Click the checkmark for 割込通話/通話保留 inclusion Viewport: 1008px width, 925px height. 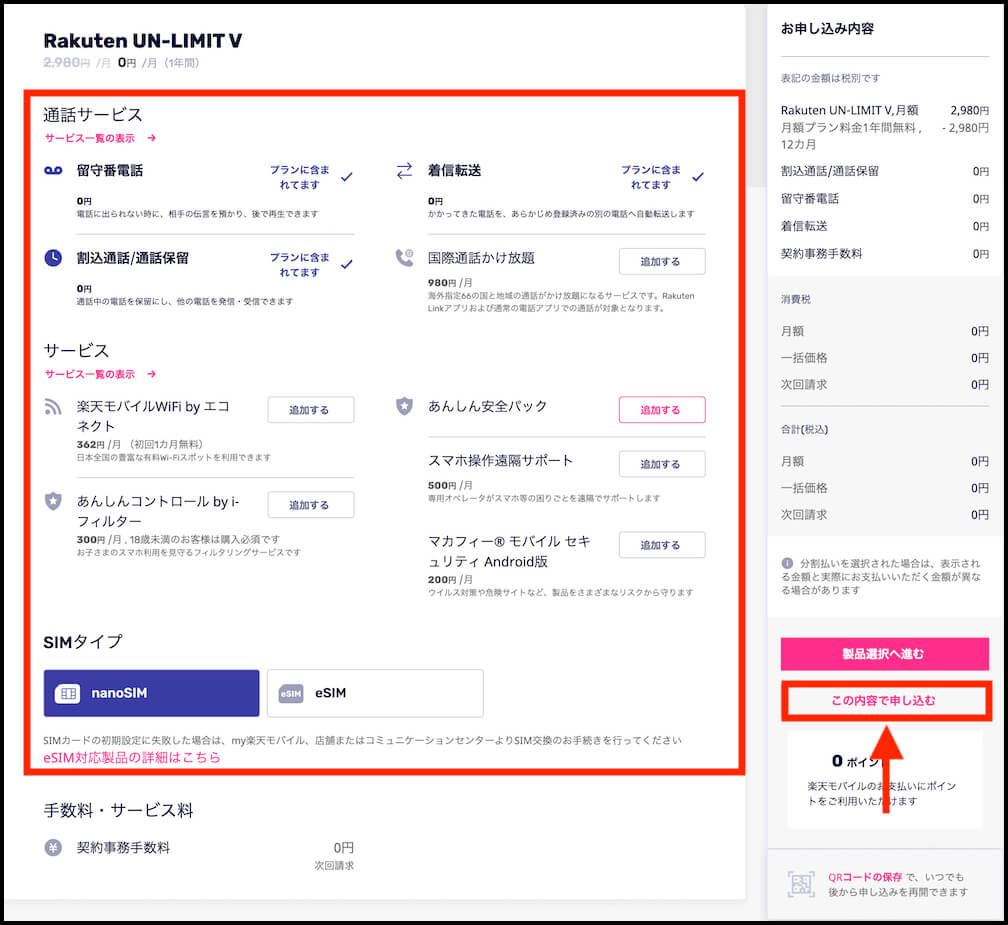pyautogui.click(x=346, y=264)
